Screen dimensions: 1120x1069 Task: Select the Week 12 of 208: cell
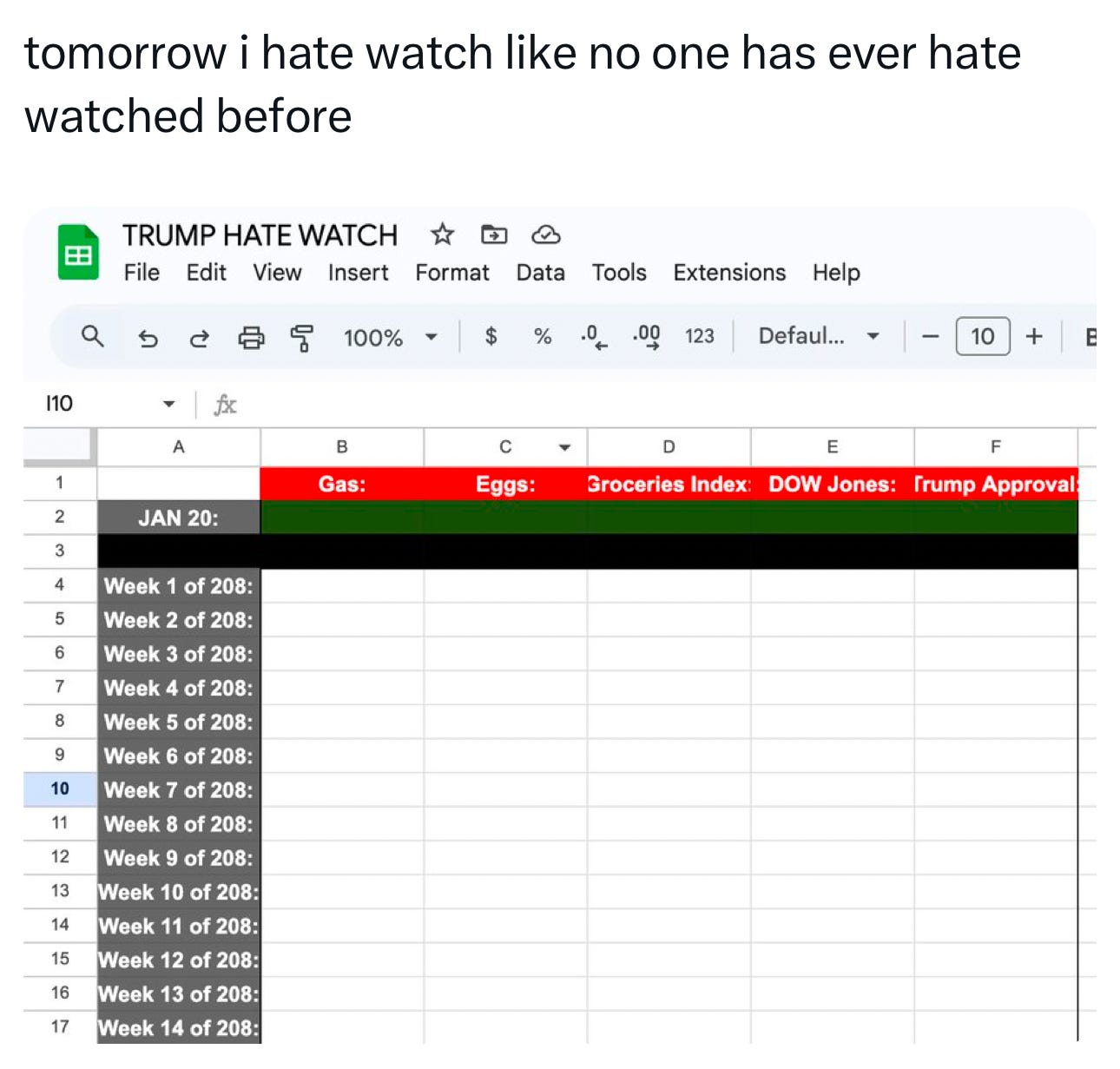[x=179, y=959]
